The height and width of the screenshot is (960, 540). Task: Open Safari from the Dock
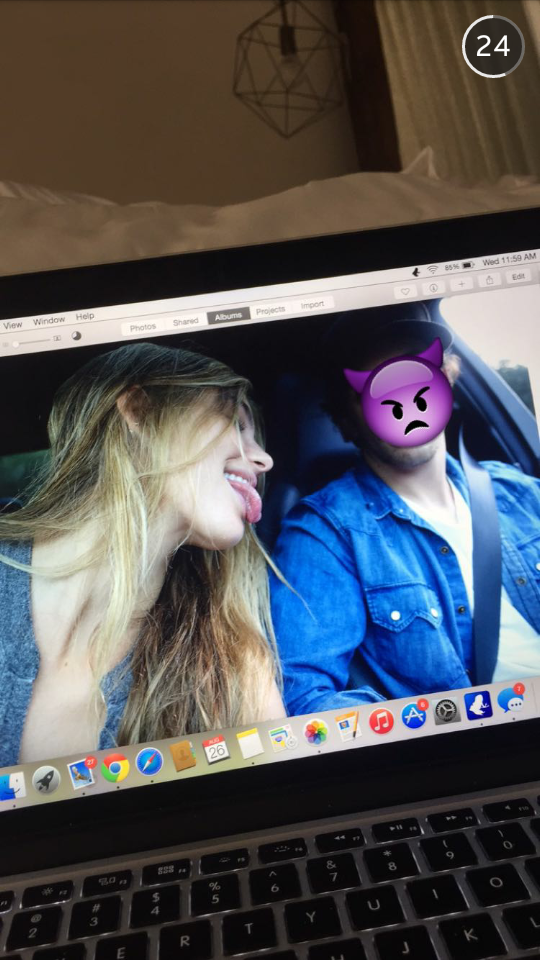tap(149, 762)
